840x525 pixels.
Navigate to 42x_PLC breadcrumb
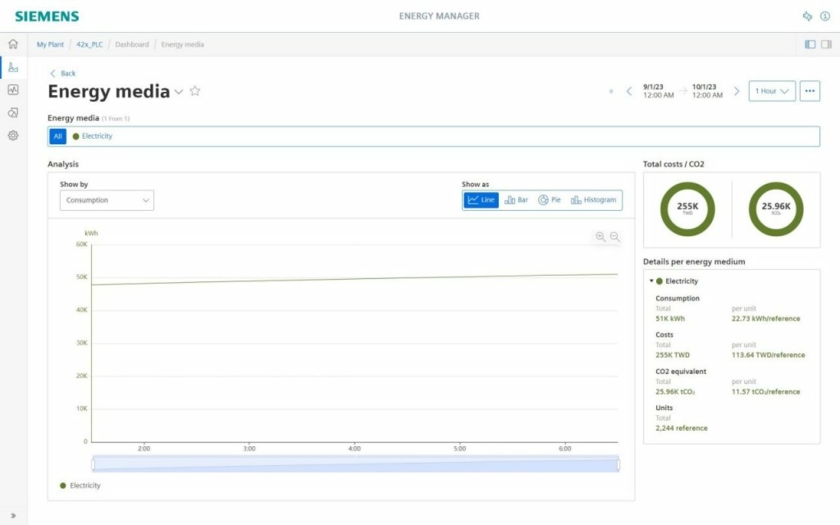[x=90, y=44]
